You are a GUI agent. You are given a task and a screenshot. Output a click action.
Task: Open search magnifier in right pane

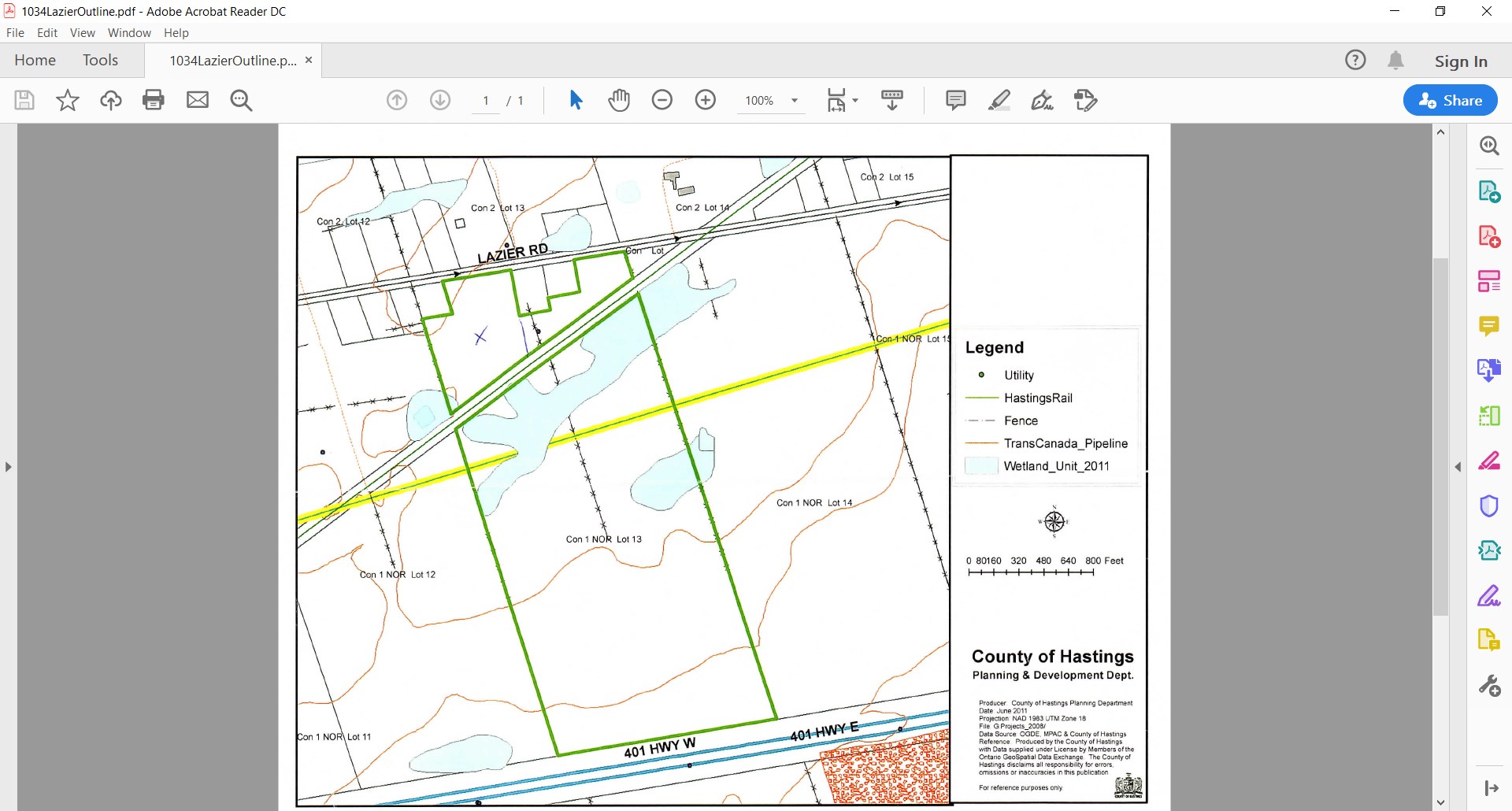click(x=1489, y=146)
